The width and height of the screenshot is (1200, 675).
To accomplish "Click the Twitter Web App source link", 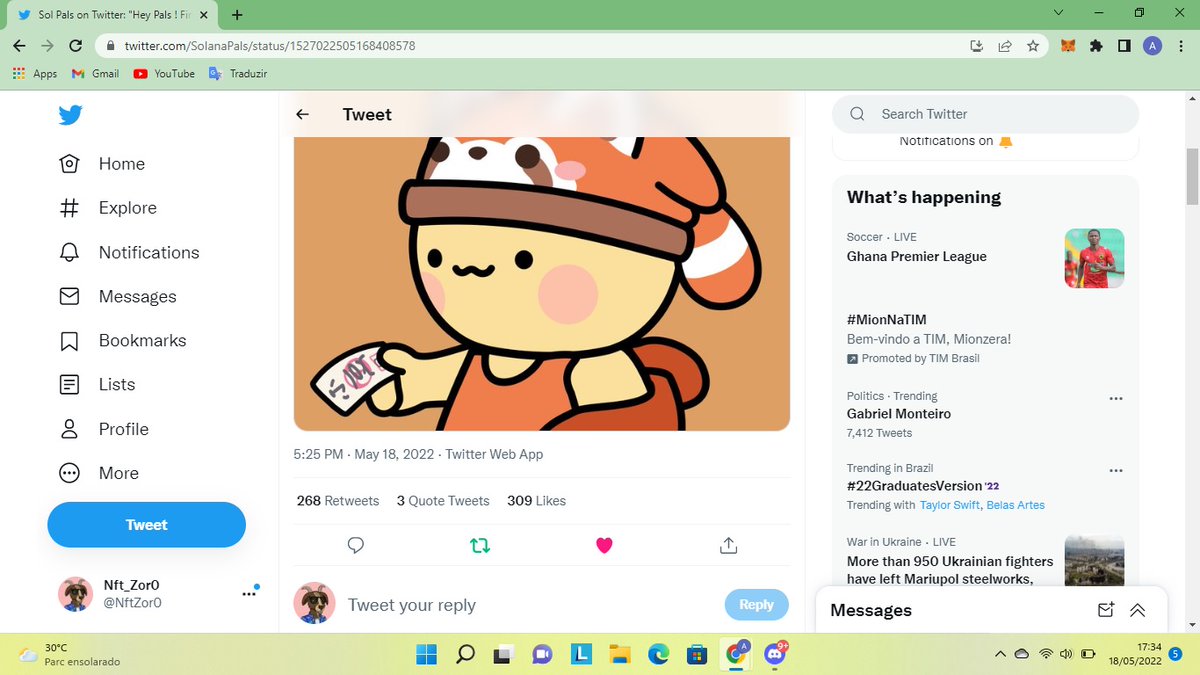I will [494, 454].
